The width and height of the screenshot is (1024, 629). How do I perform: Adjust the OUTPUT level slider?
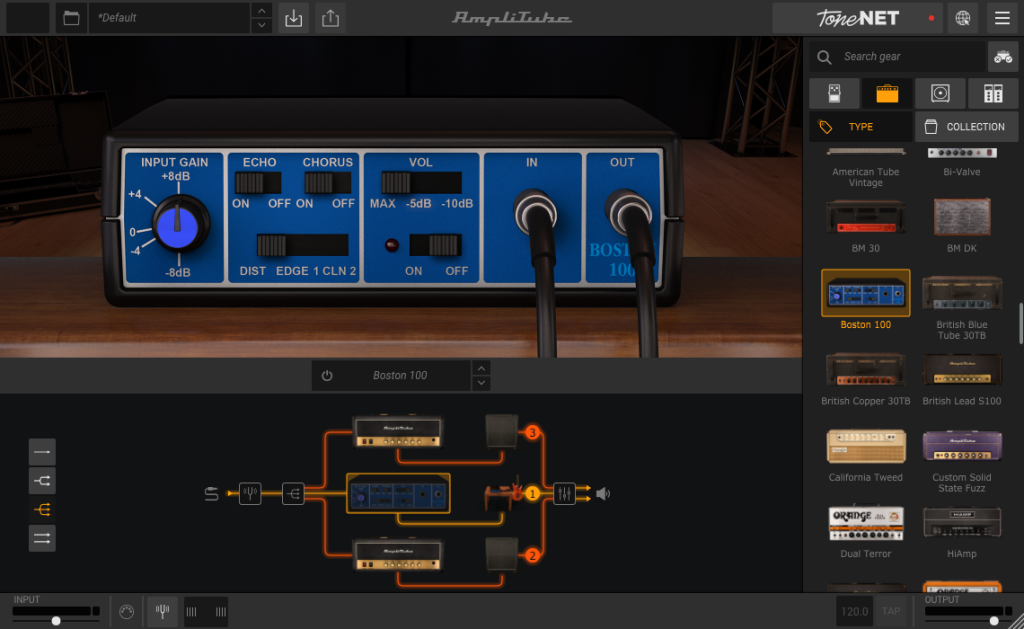tap(994, 621)
